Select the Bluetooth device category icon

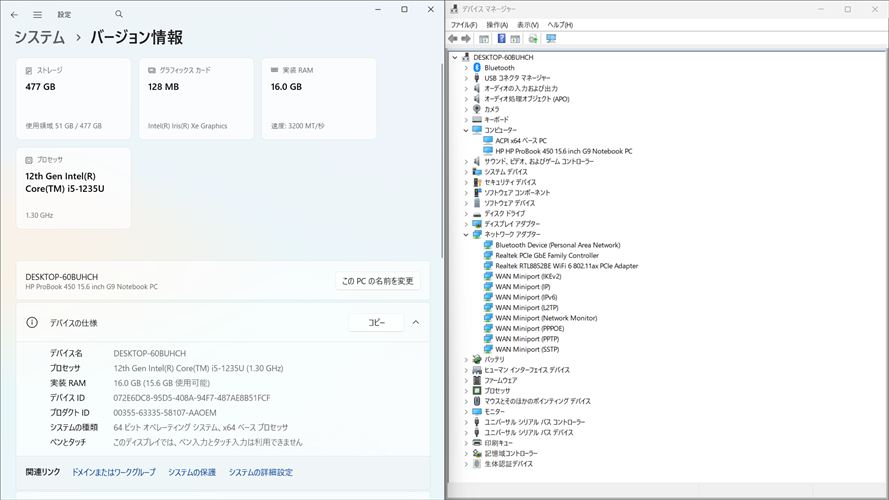pos(477,68)
